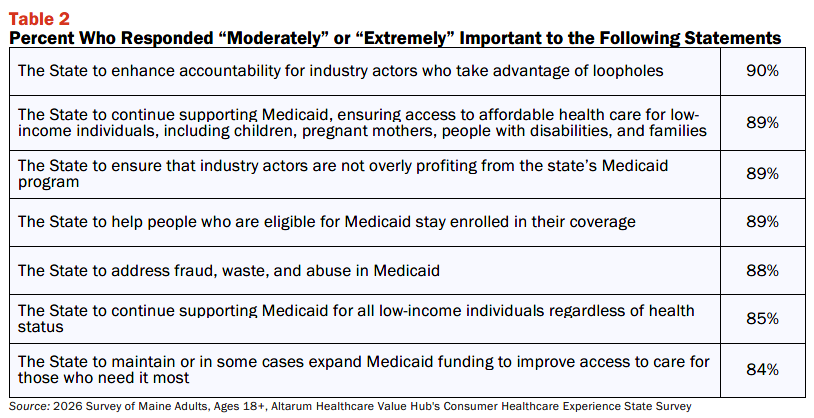
Task: Click "Consumer Healthcare Experience State Survey" text
Action: (x=565, y=407)
